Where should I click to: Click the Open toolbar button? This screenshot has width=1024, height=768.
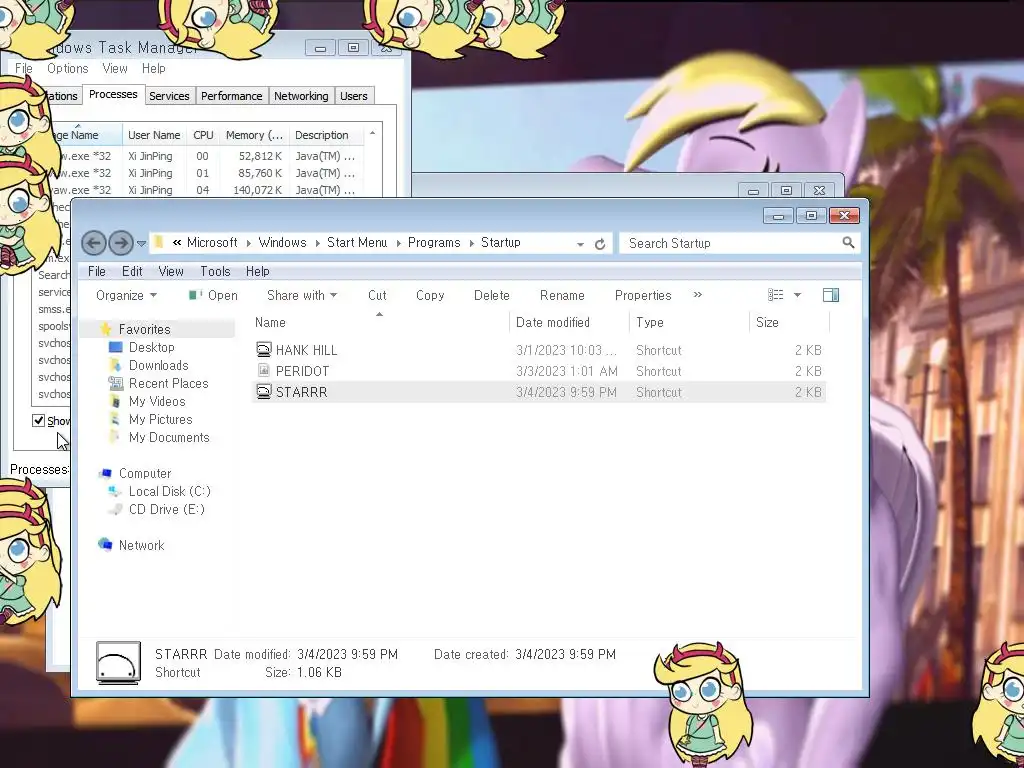213,295
